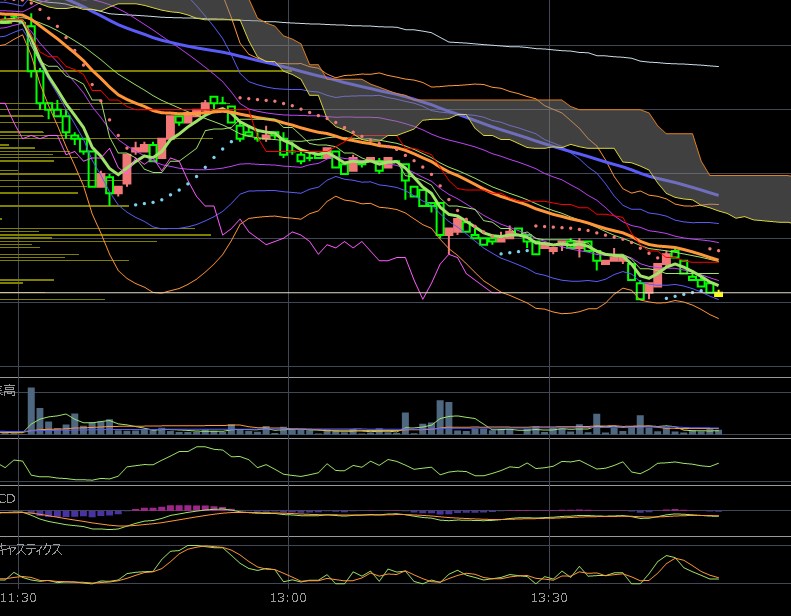Select the volume panel label 出来高

pyautogui.click(x=8, y=390)
